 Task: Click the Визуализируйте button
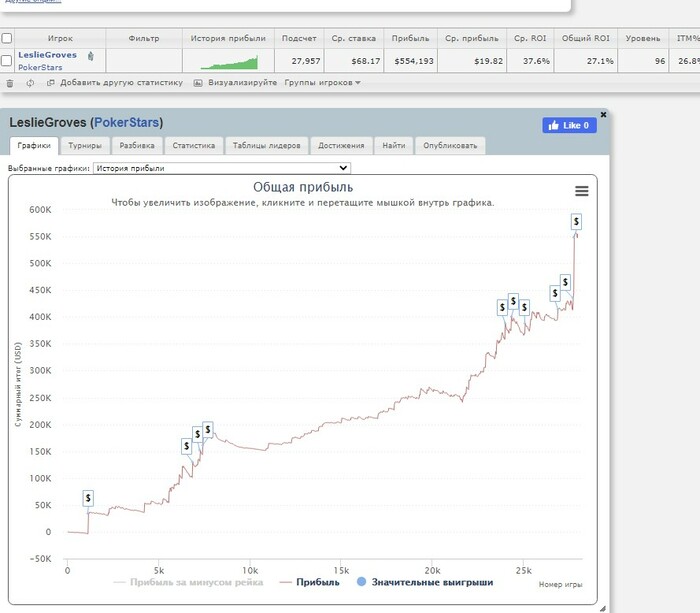(x=242, y=83)
